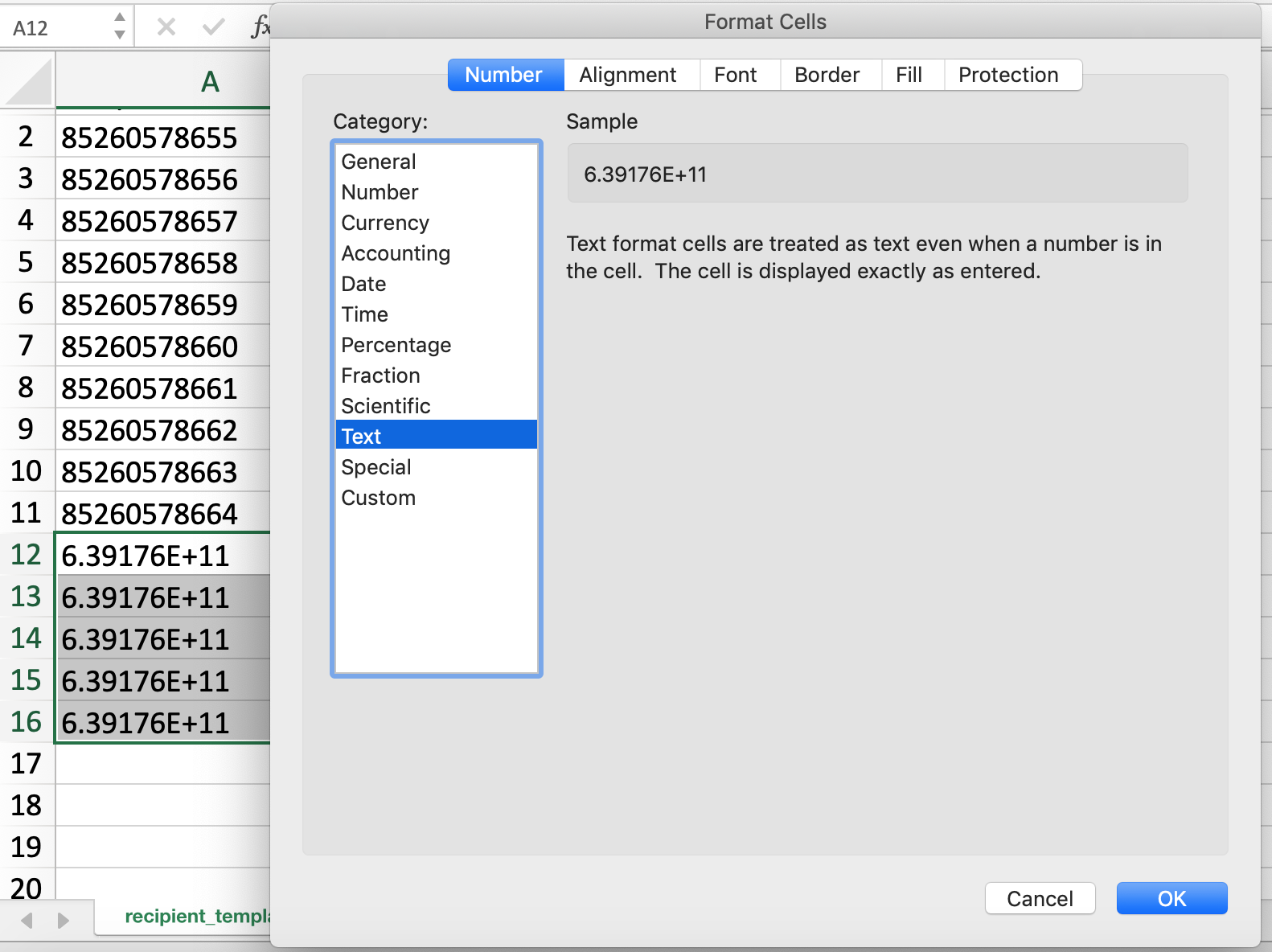The width and height of the screenshot is (1272, 952).
Task: Select the highlighted Text category
Action: (437, 435)
